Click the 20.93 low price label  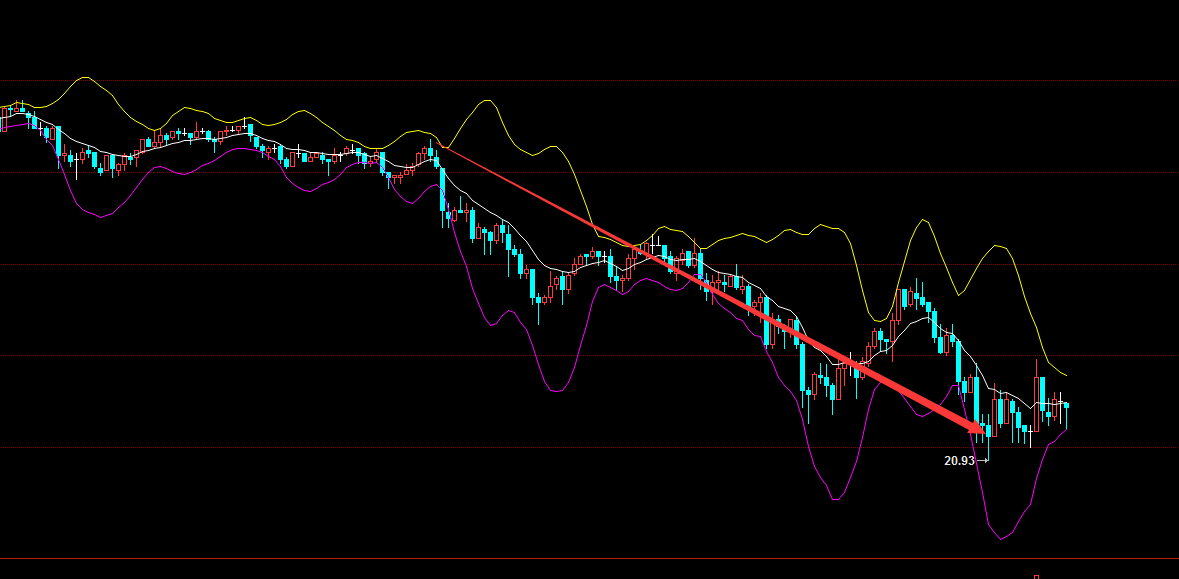point(959,461)
